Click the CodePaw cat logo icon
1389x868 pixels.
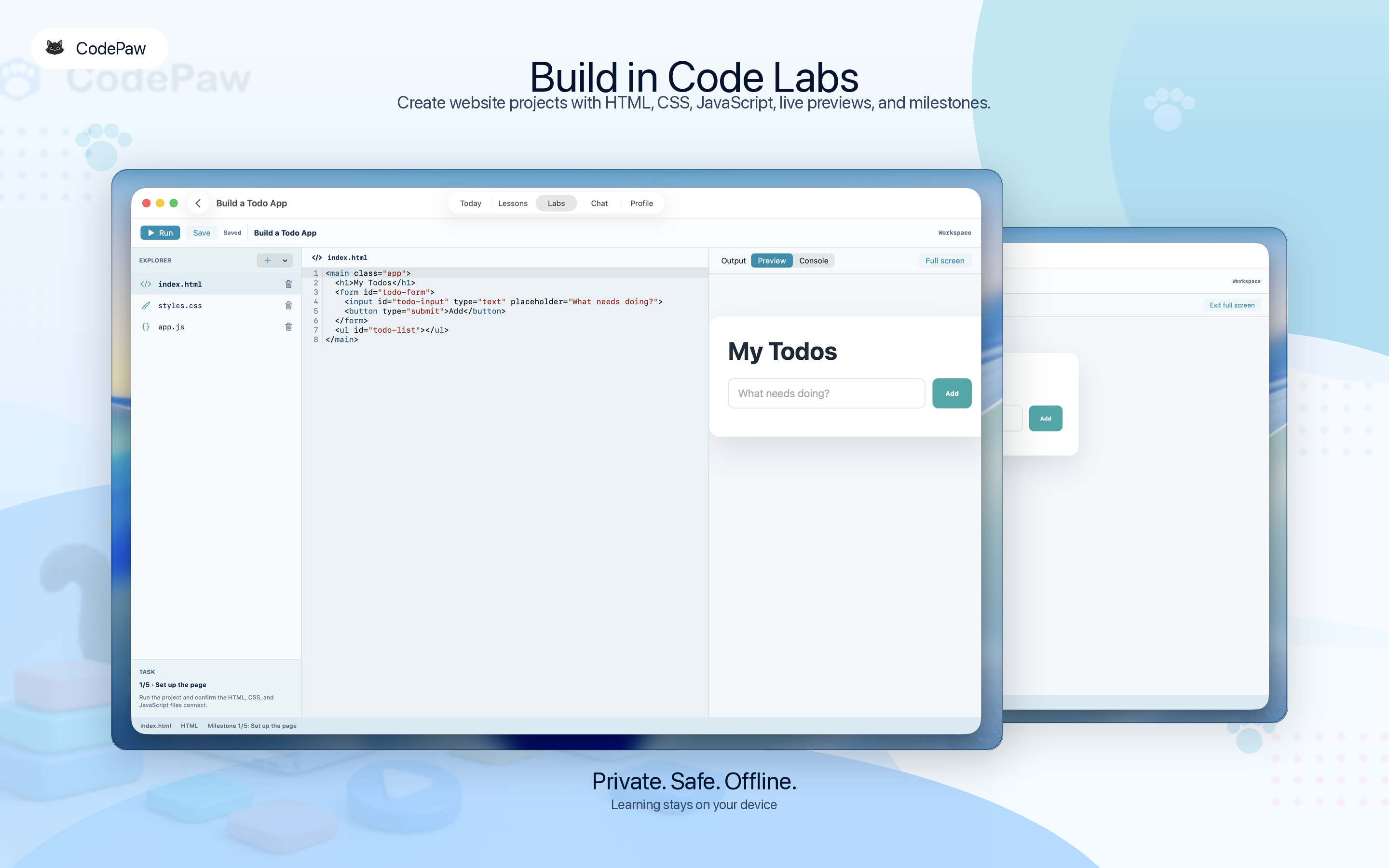click(55, 48)
